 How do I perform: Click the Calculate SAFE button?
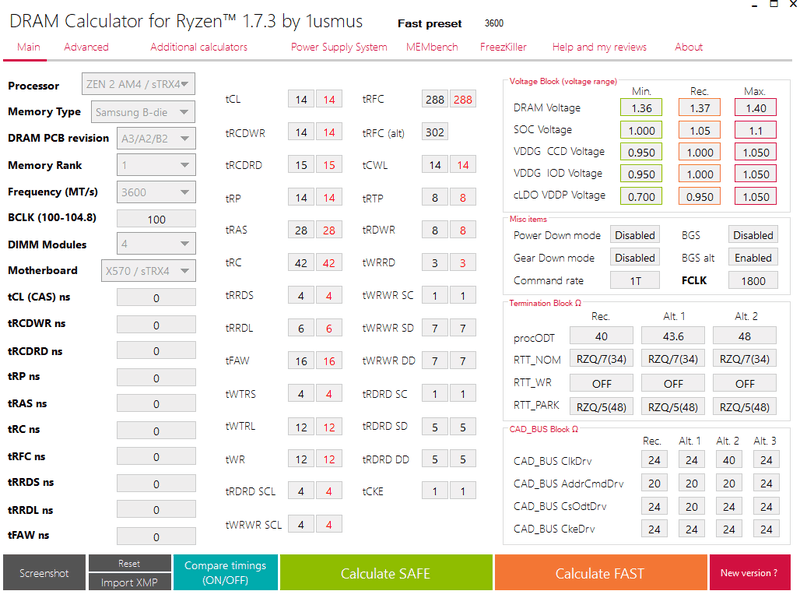click(386, 573)
